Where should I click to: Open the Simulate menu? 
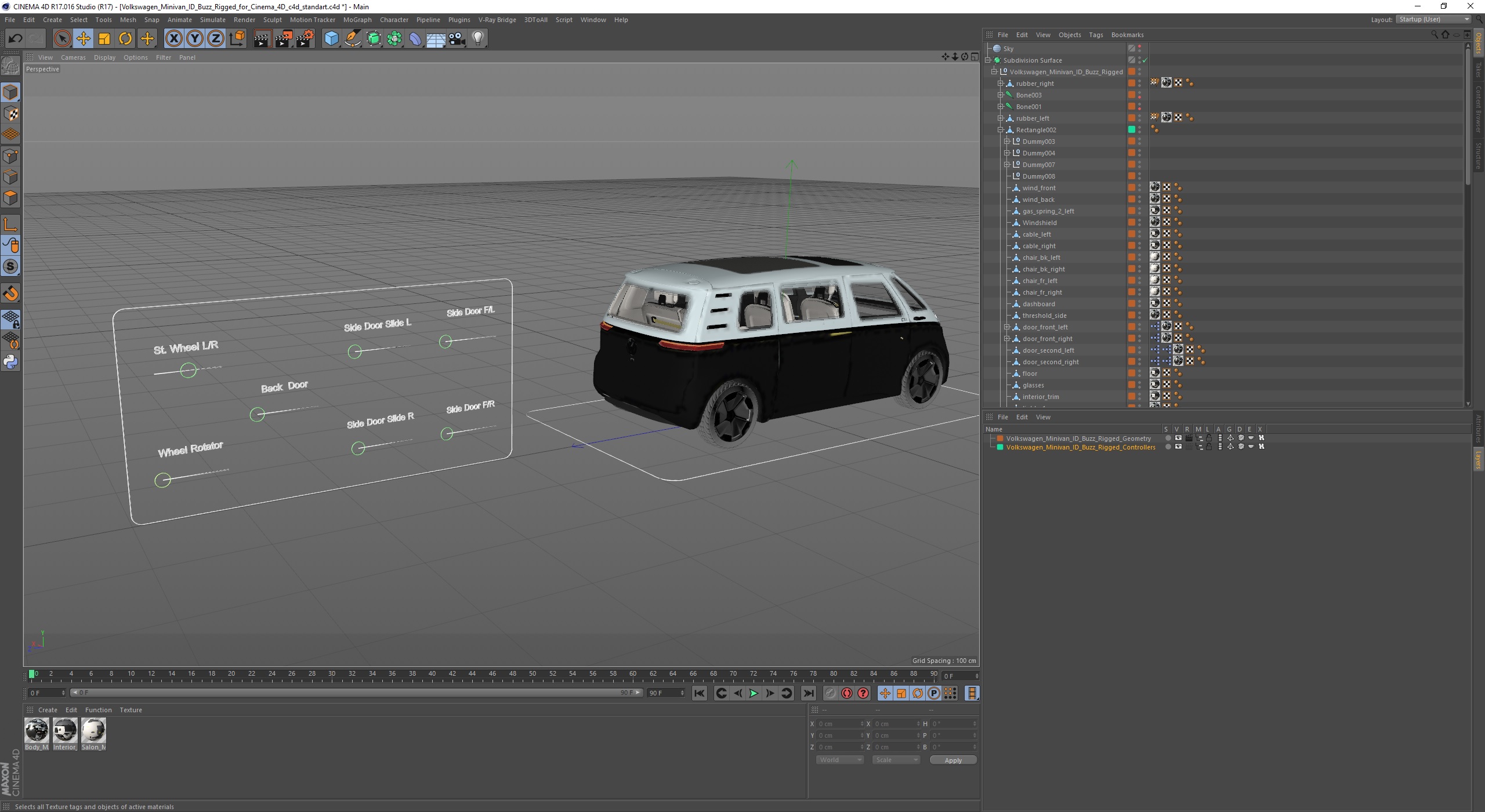click(x=213, y=20)
